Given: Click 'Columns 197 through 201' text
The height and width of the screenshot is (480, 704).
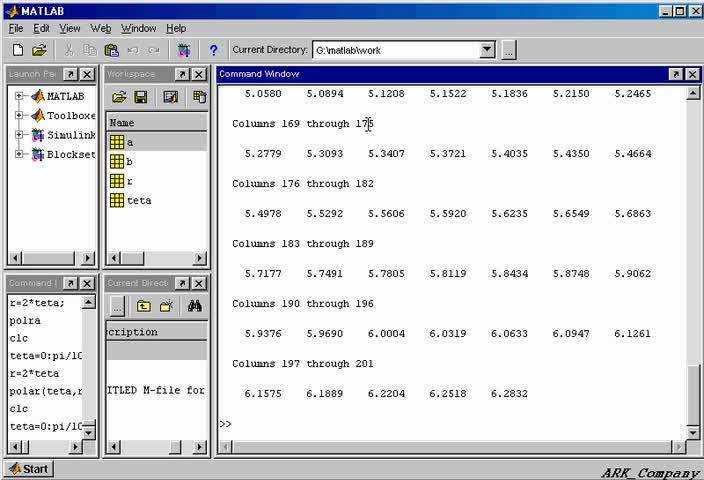Looking at the screenshot, I should tap(303, 364).
